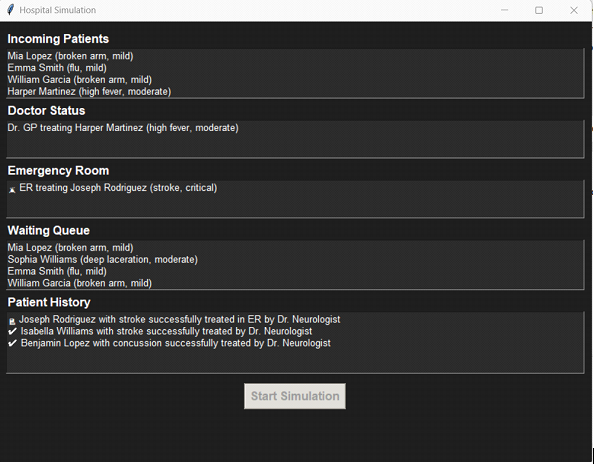Screen dimensions: 594x464
Task: Close the Hospital Simulation window
Action: pos(574,10)
